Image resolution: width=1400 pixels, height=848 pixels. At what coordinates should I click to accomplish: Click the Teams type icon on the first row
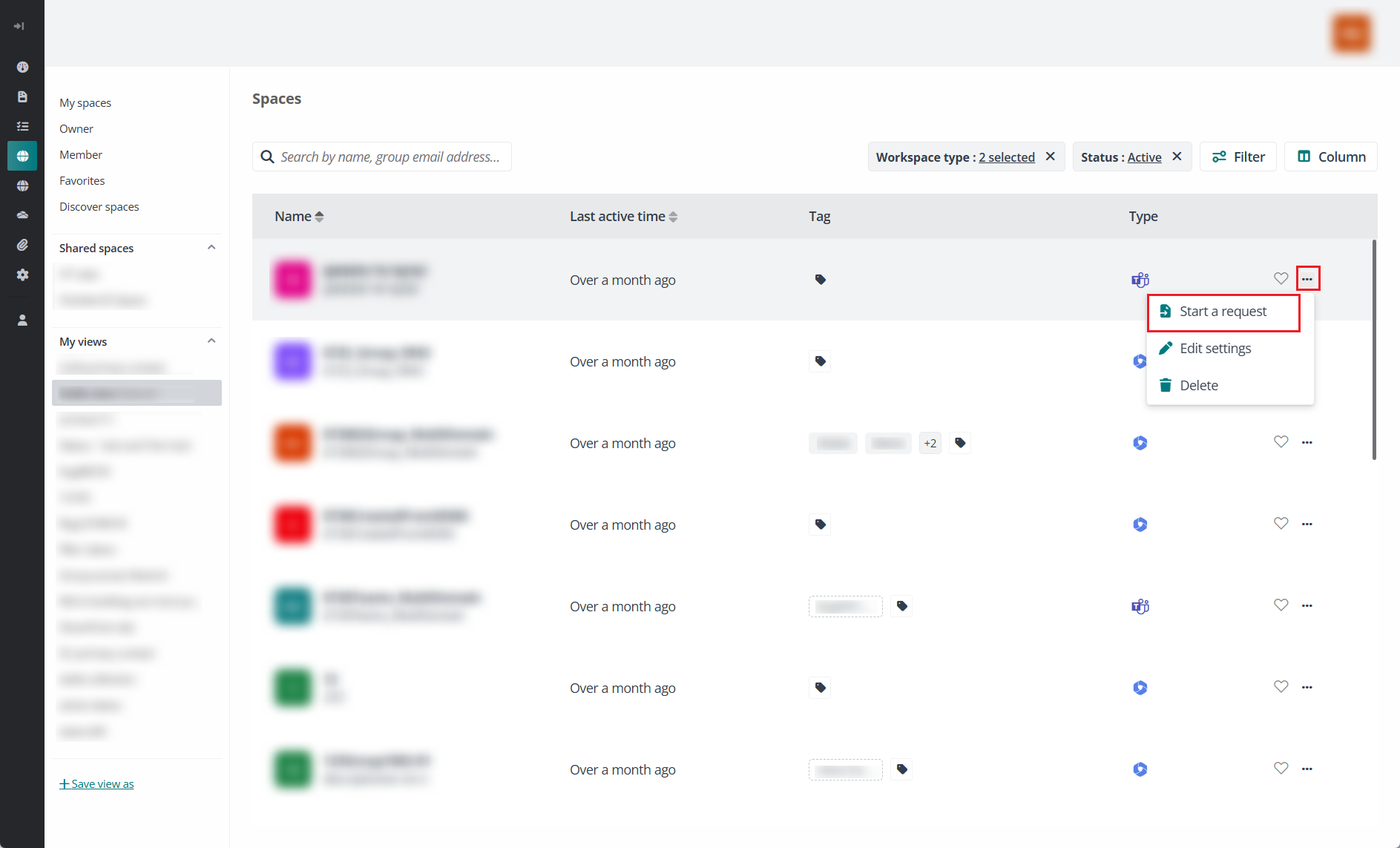[1140, 280]
